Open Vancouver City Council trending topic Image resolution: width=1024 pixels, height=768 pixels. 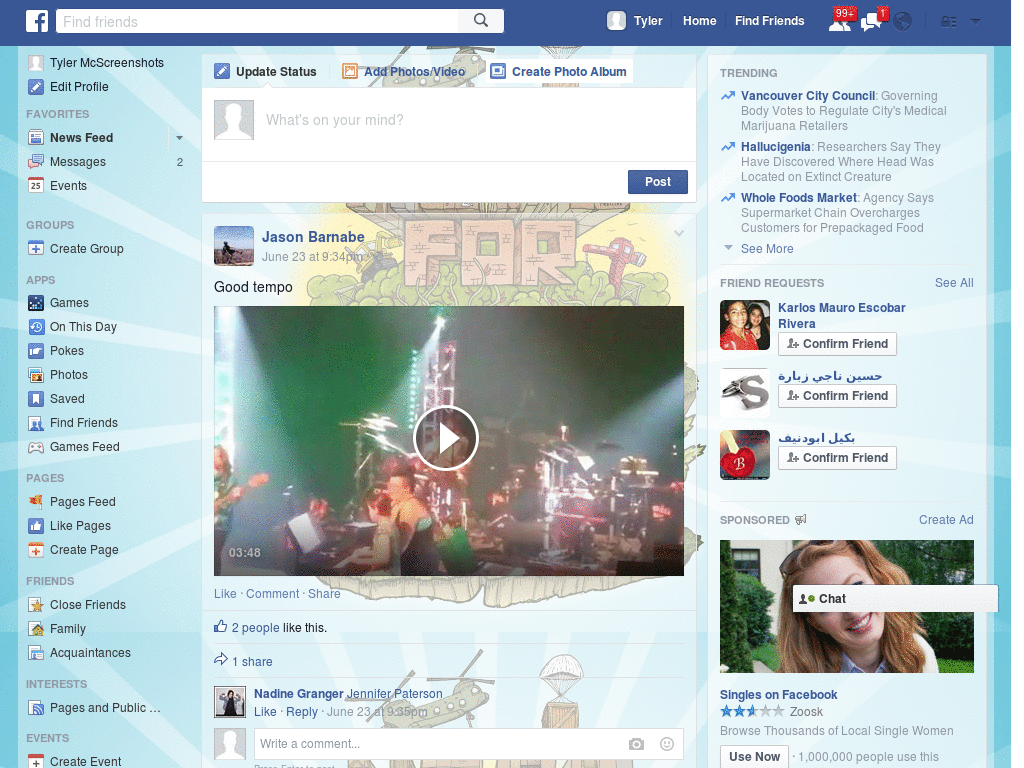pos(807,96)
